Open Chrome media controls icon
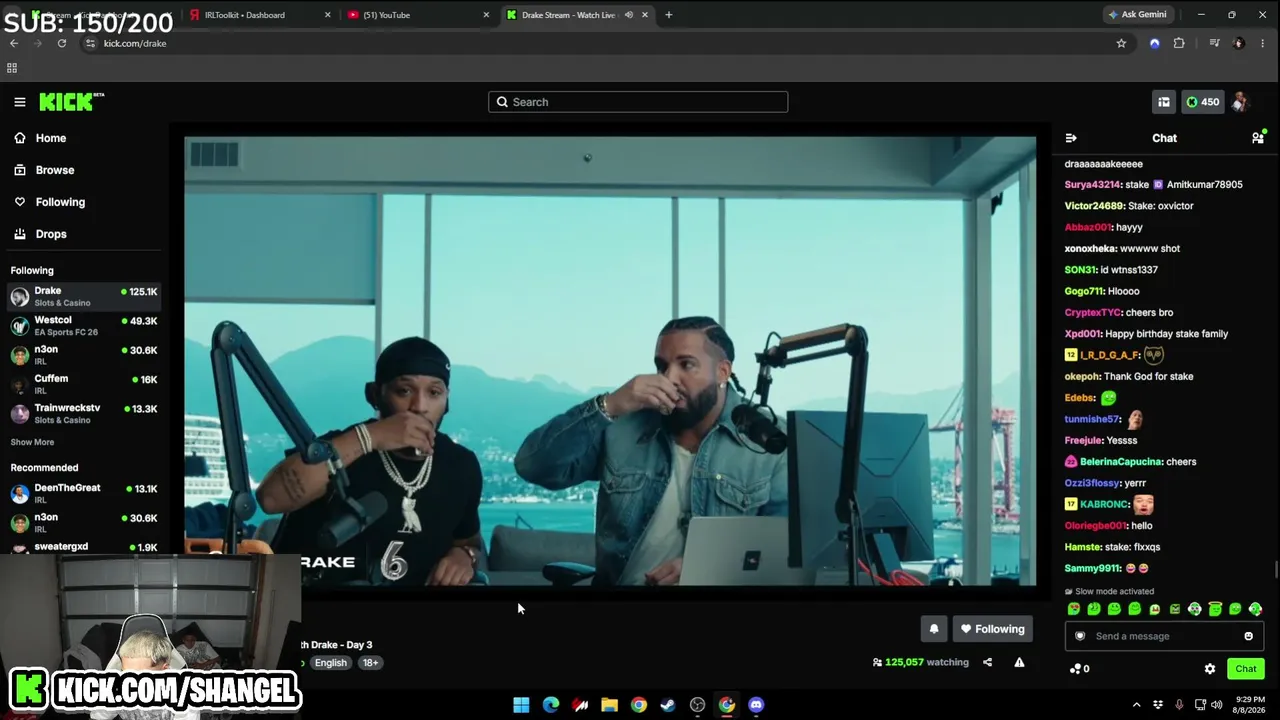The width and height of the screenshot is (1280, 720). click(1214, 43)
